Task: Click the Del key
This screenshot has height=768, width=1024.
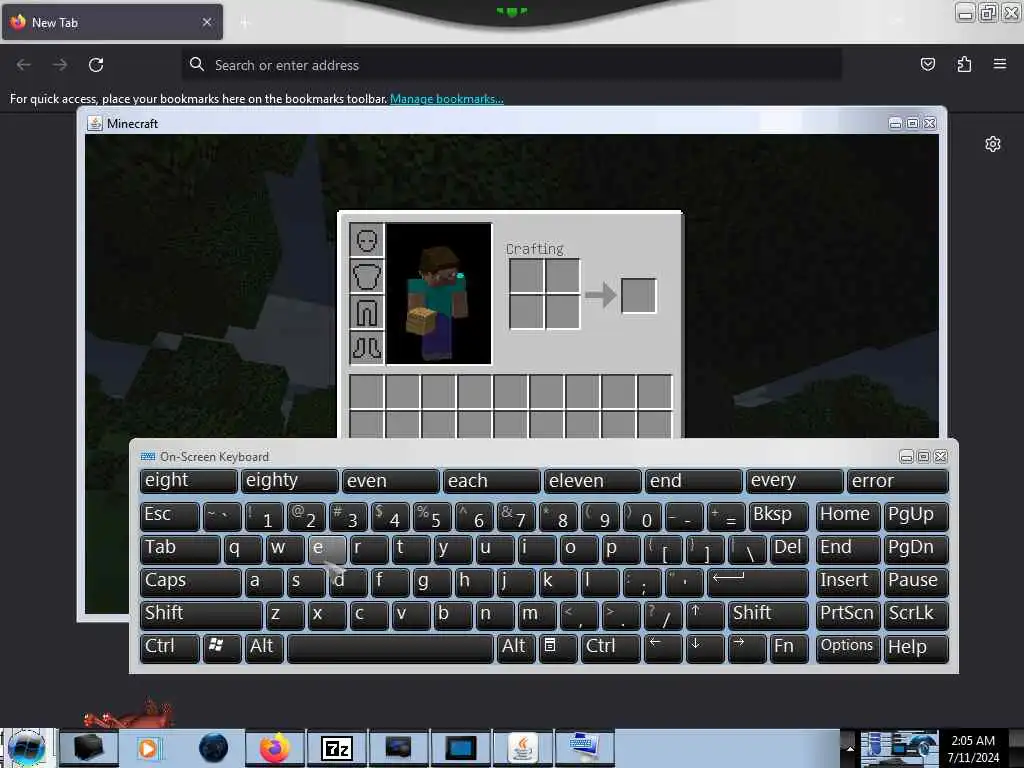Action: coord(788,549)
